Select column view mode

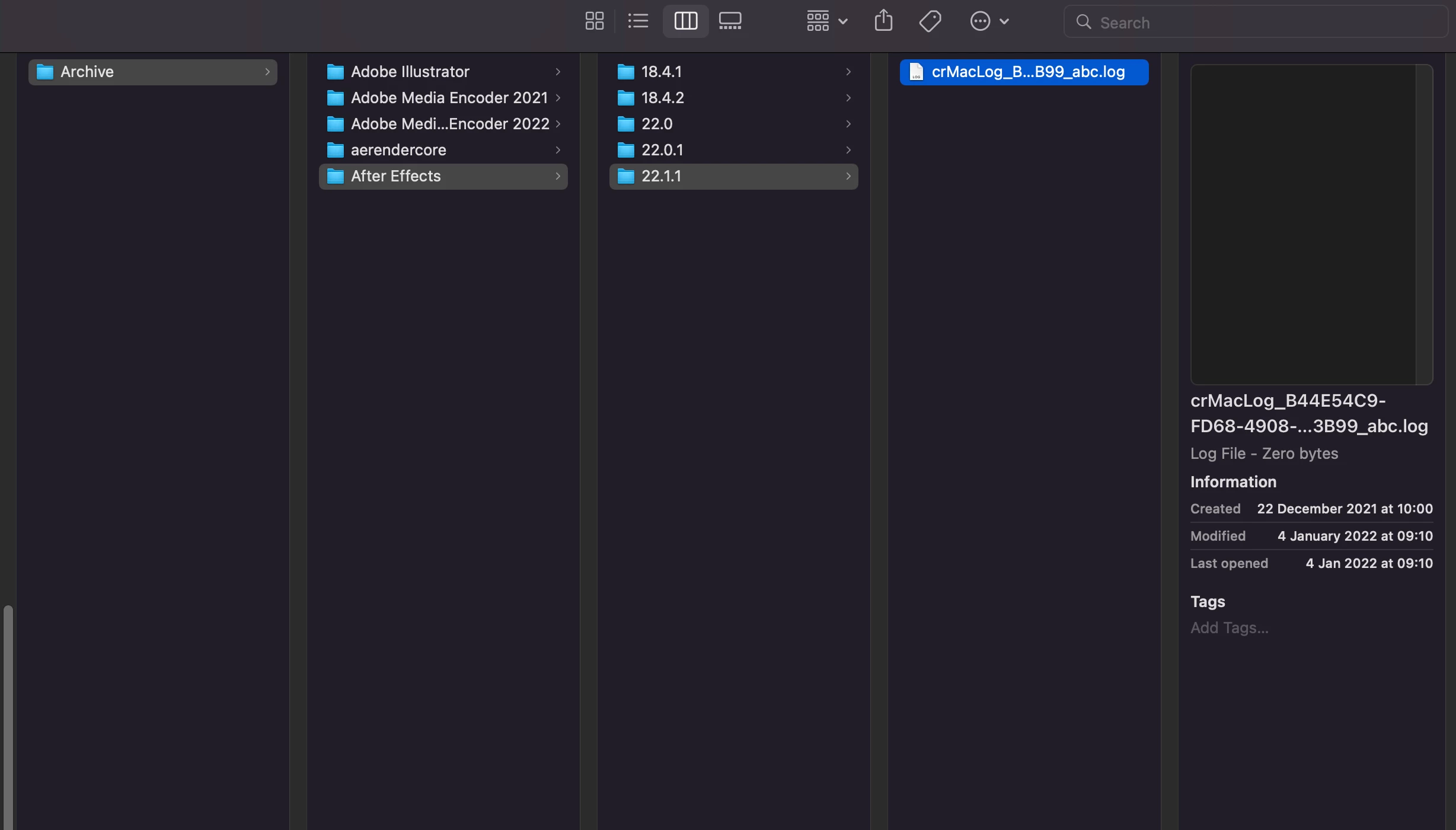[x=685, y=21]
